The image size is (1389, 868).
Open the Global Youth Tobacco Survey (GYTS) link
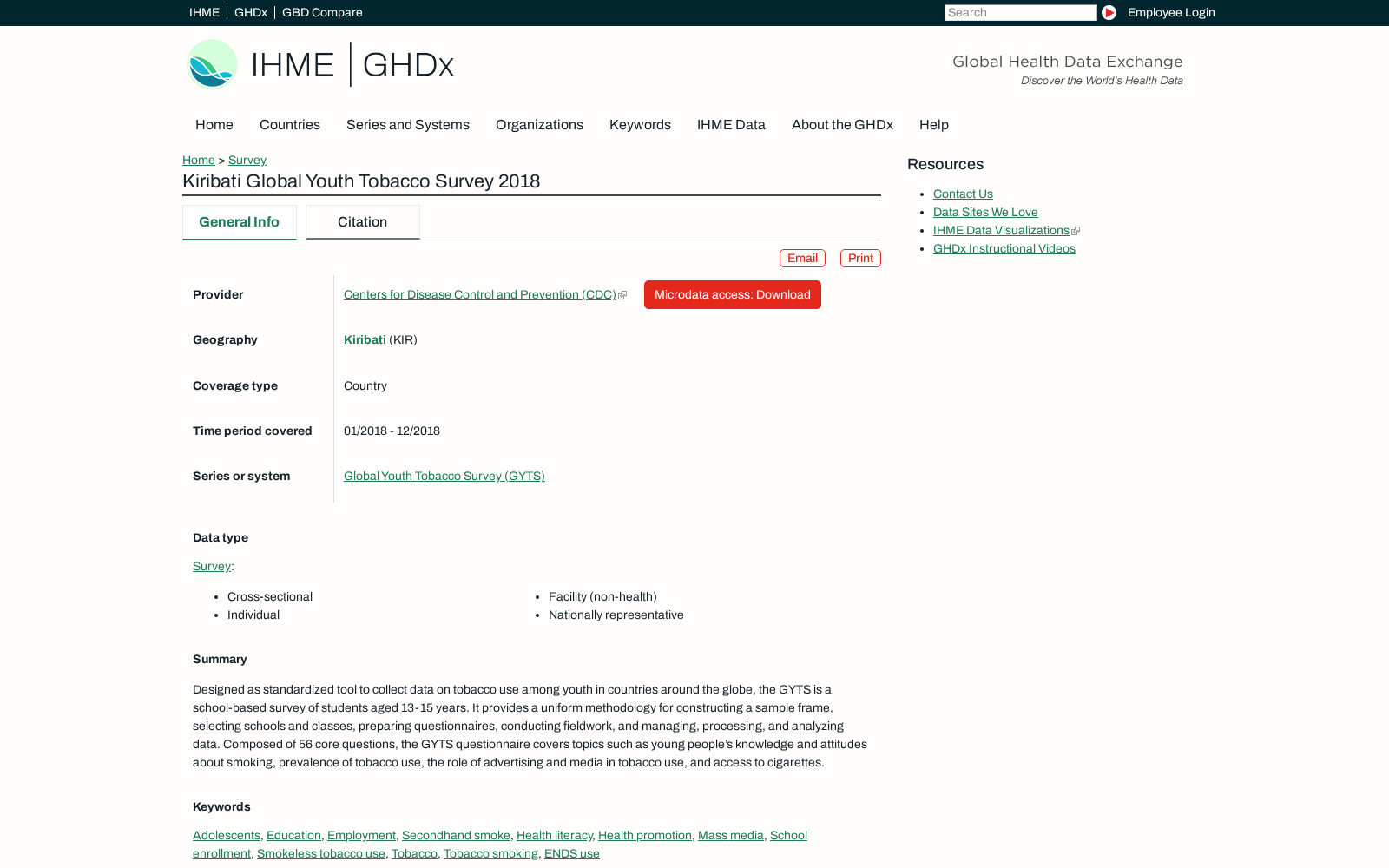[444, 477]
